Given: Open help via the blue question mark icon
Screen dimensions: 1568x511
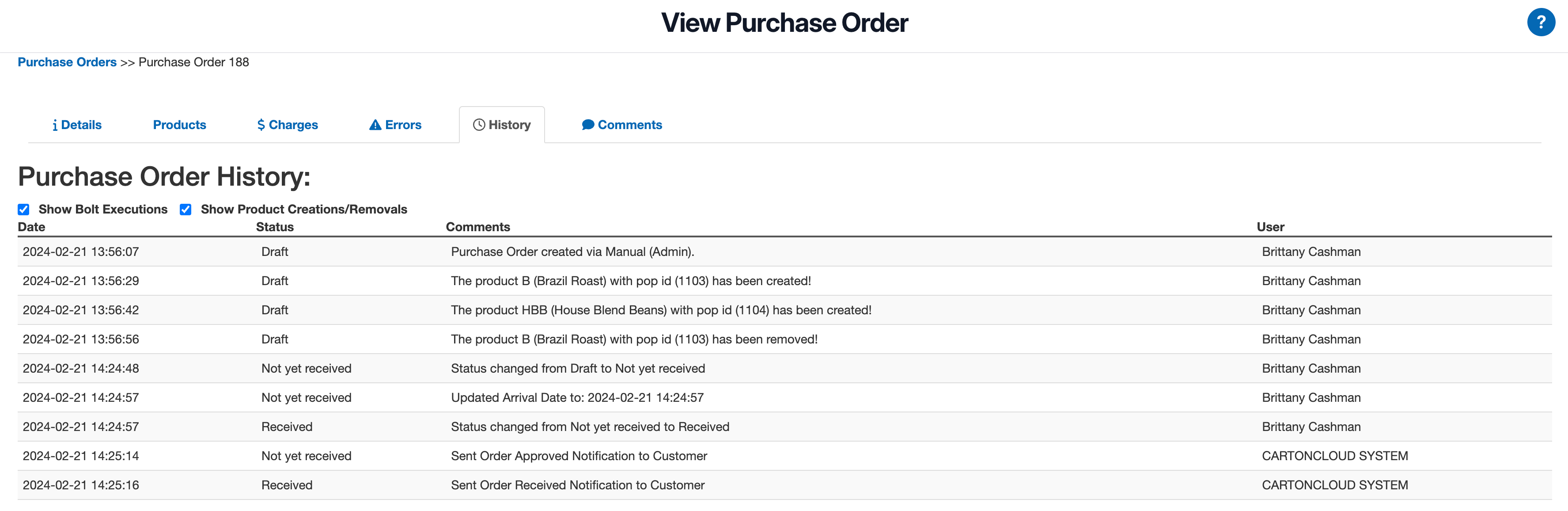Looking at the screenshot, I should (1542, 23).
